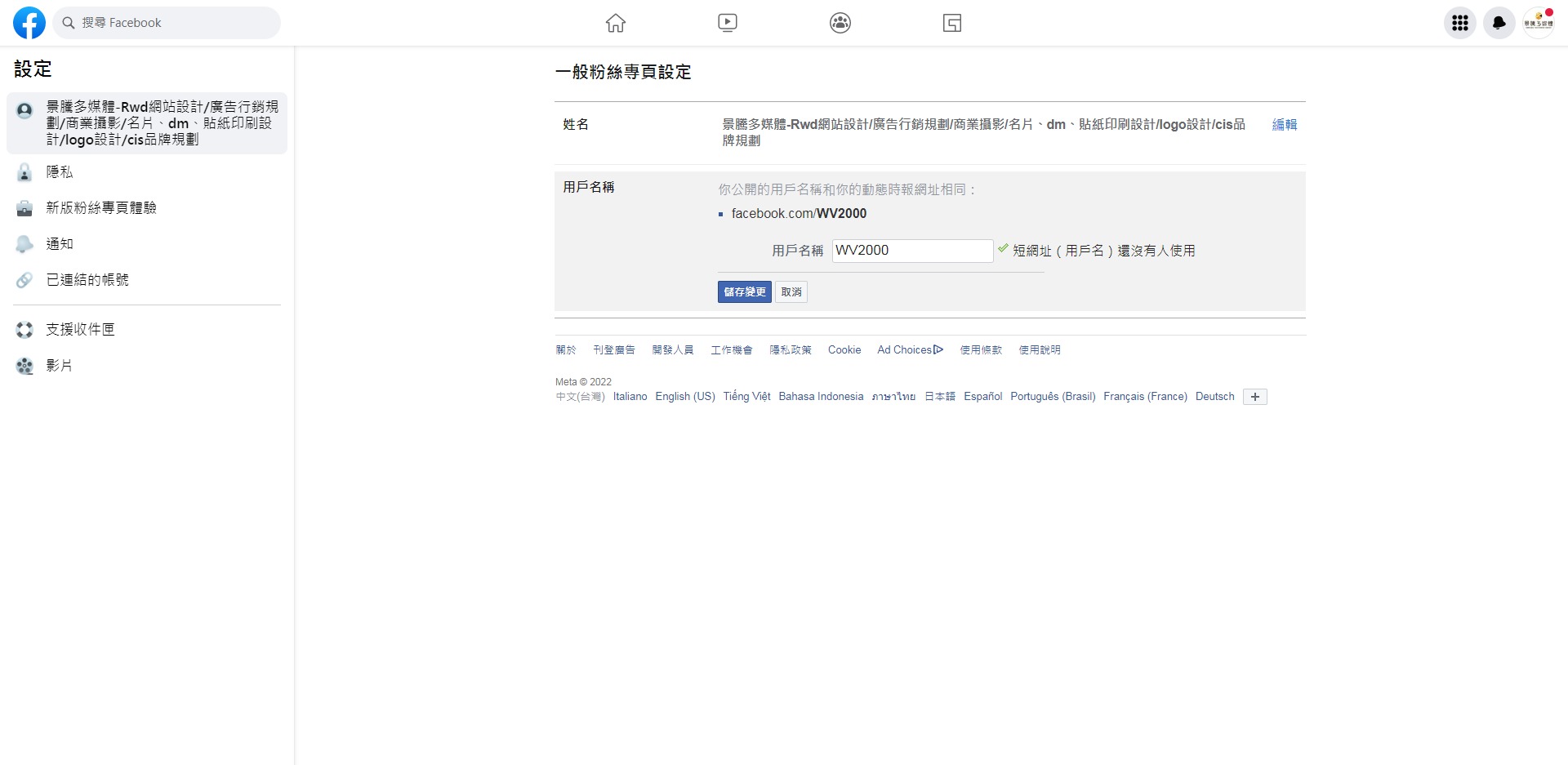Open the Pages feed icon
Screen dimensions: 1568x765
[952, 23]
